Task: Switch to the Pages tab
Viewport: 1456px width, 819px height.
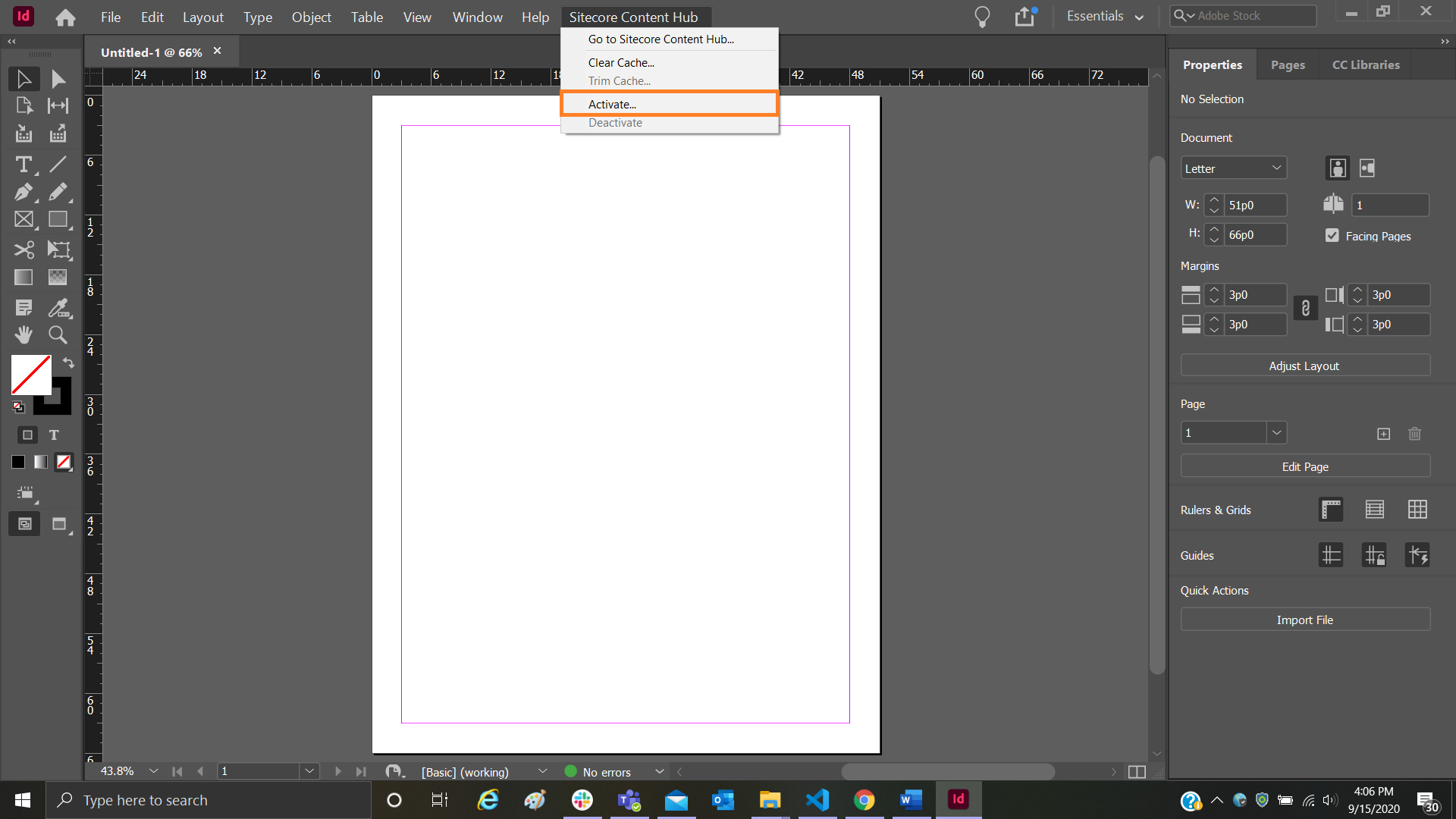Action: pos(1288,64)
